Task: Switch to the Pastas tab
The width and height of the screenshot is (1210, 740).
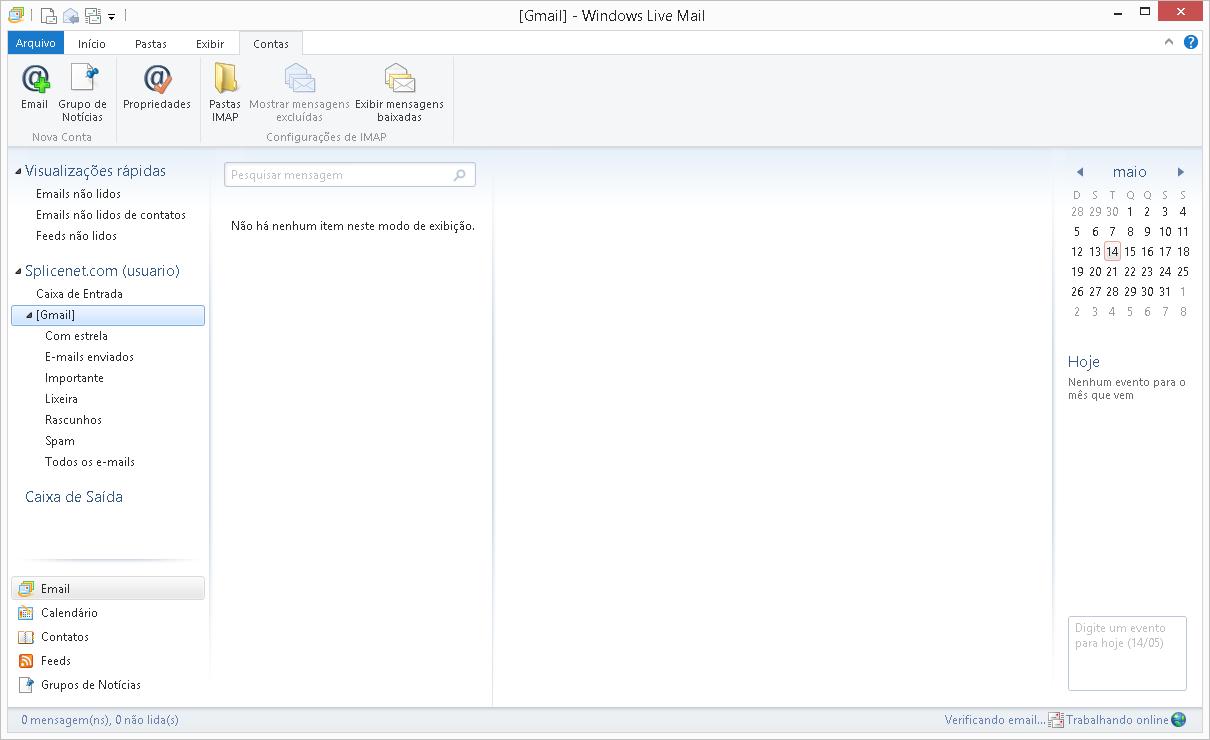Action: click(x=151, y=44)
